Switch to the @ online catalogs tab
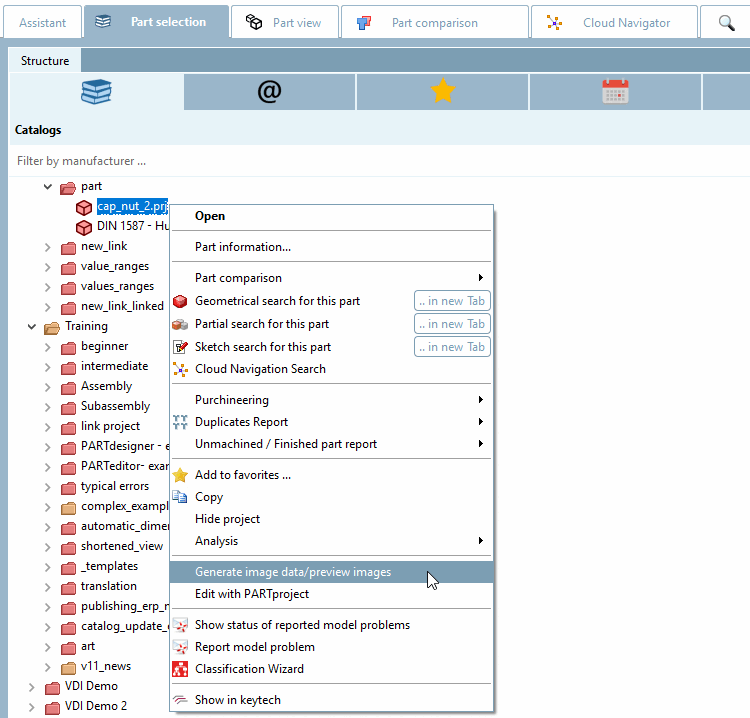 point(269,91)
